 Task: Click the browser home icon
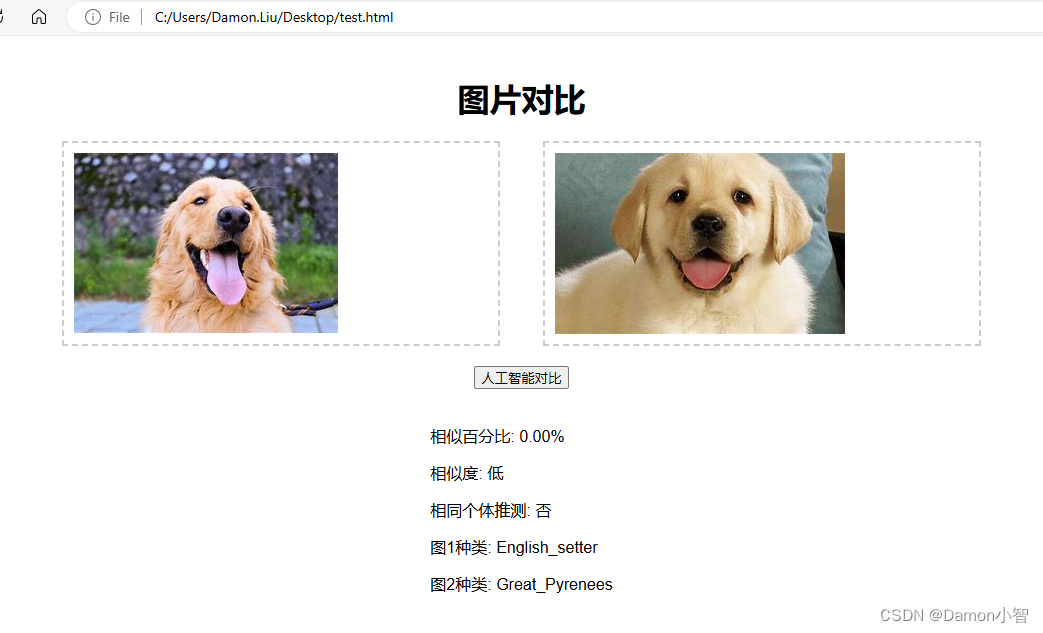point(38,16)
